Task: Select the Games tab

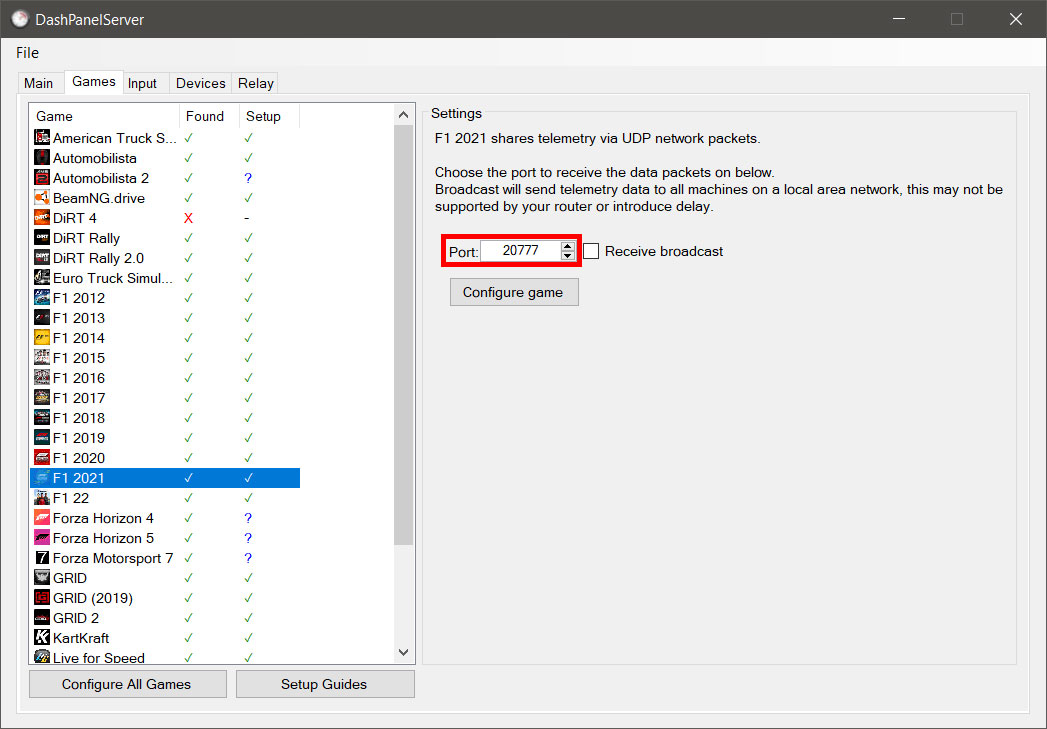Action: coord(93,81)
